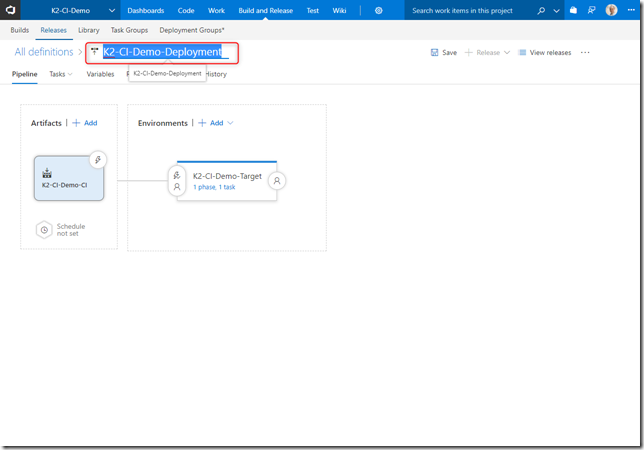Image resolution: width=644 pixels, height=450 pixels.
Task: Open the user profile avatar
Action: pyautogui.click(x=611, y=10)
